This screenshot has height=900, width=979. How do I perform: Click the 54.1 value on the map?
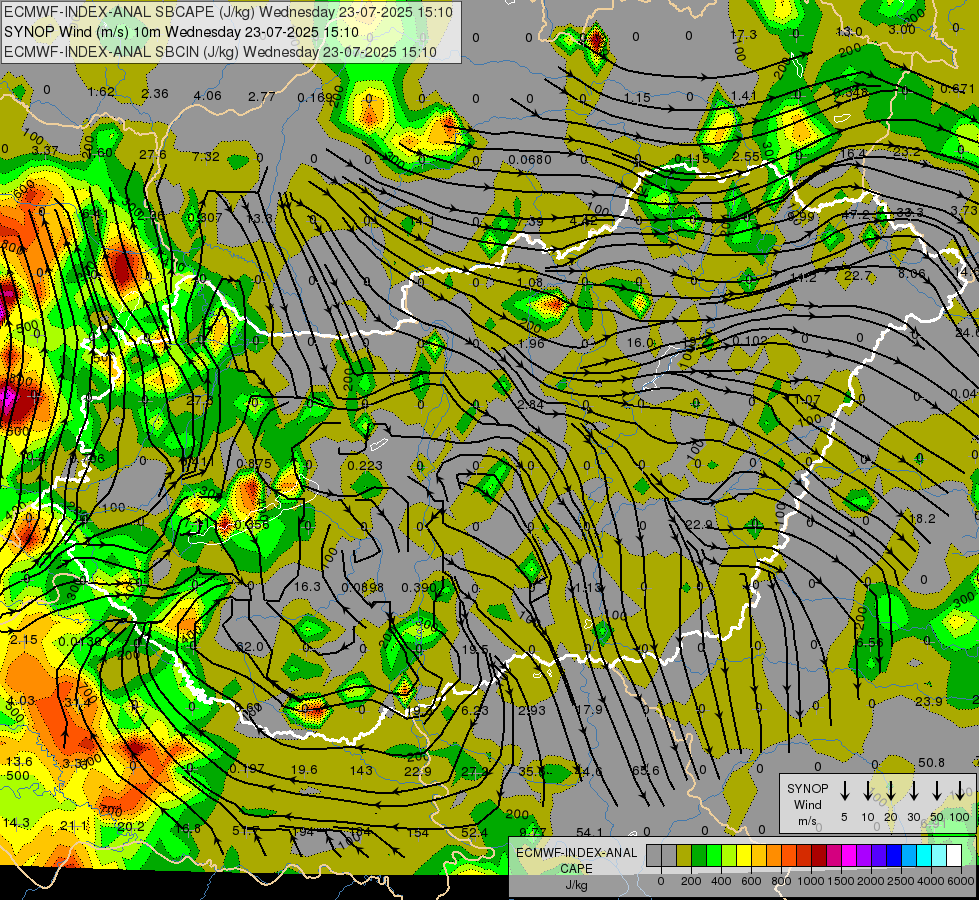click(589, 832)
